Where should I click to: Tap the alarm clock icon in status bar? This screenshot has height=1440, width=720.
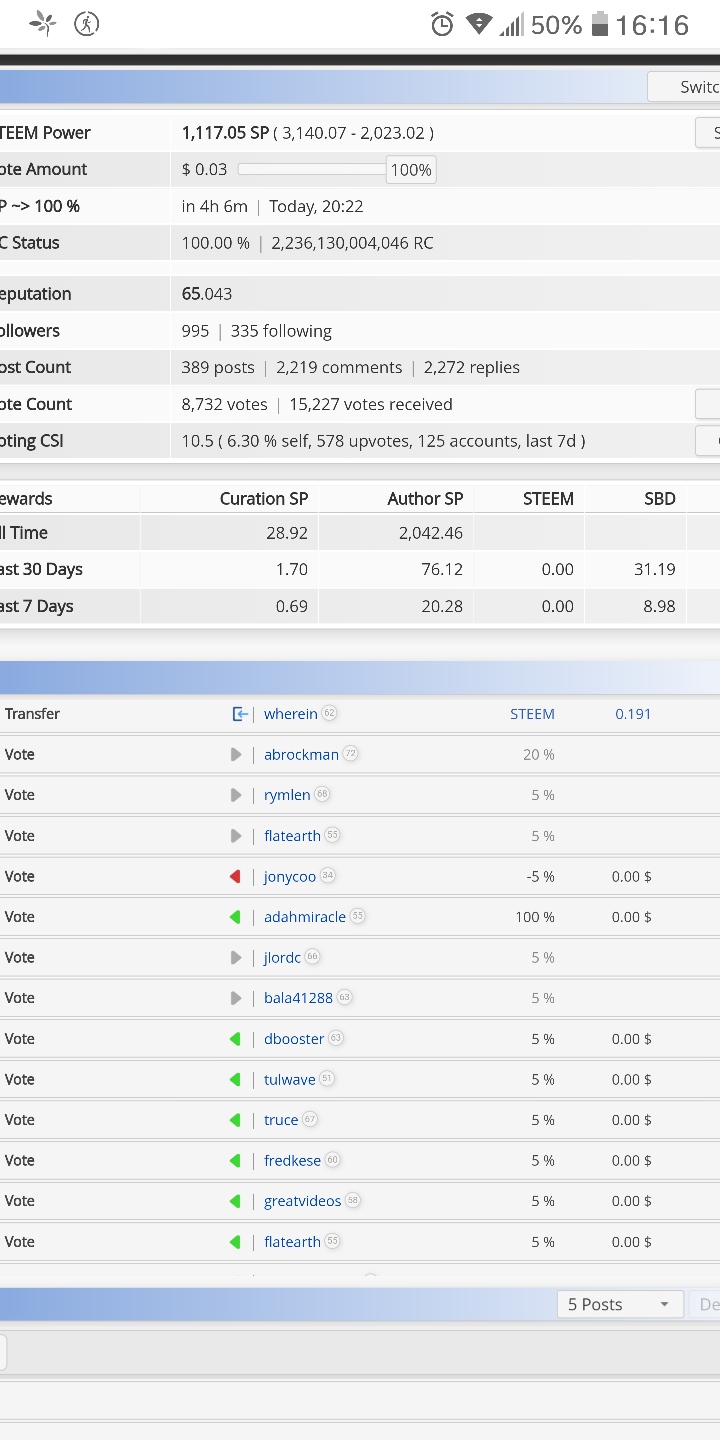[x=442, y=25]
